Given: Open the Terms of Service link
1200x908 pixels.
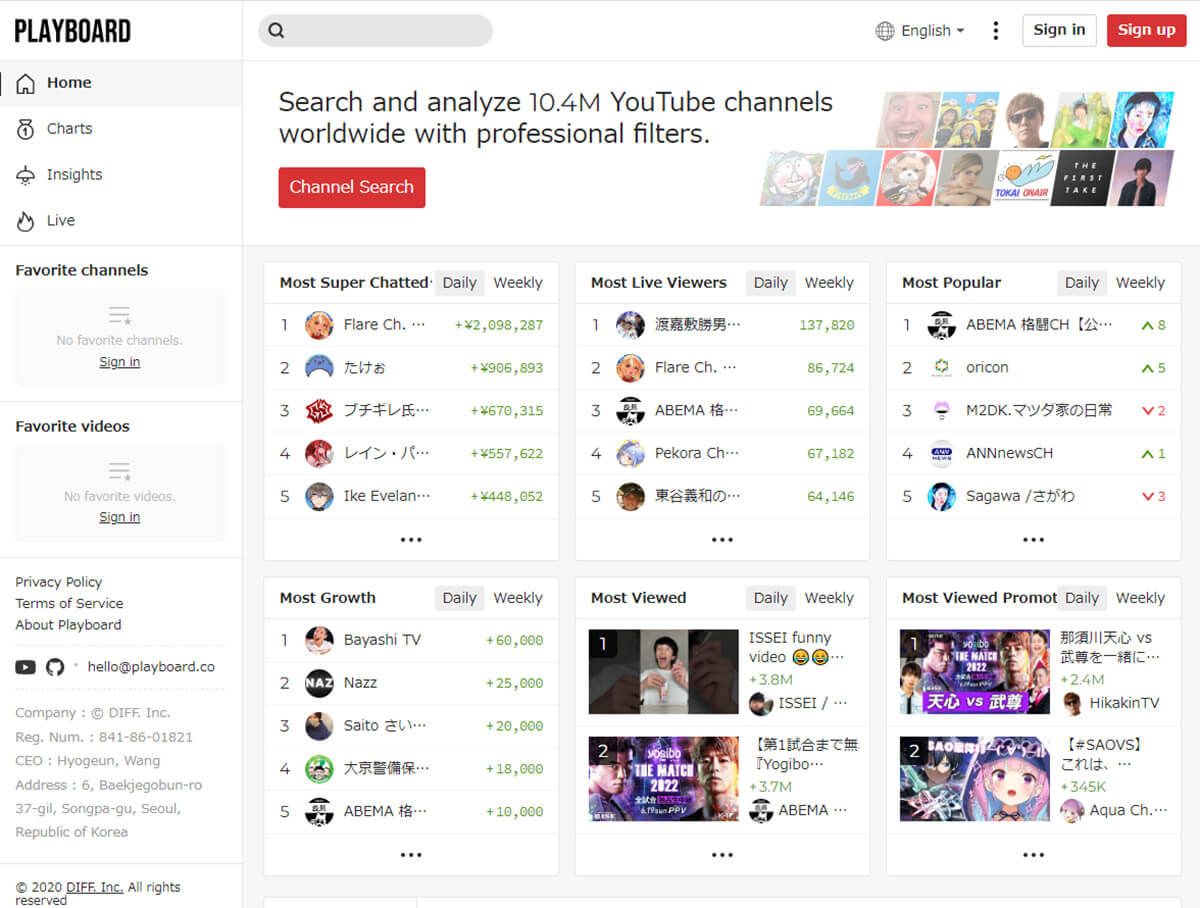Looking at the screenshot, I should 69,603.
